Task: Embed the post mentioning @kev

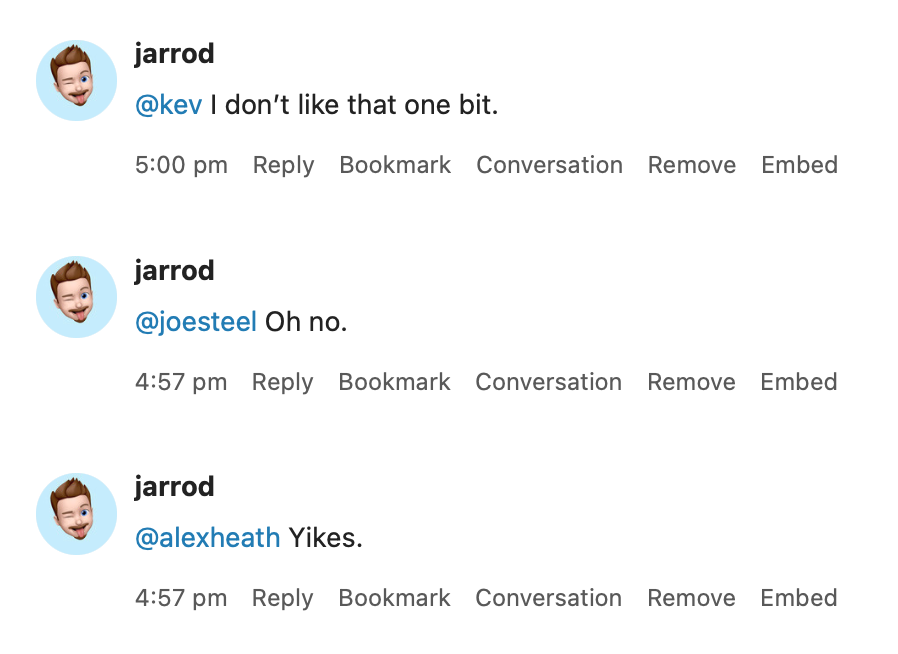Action: (x=799, y=165)
